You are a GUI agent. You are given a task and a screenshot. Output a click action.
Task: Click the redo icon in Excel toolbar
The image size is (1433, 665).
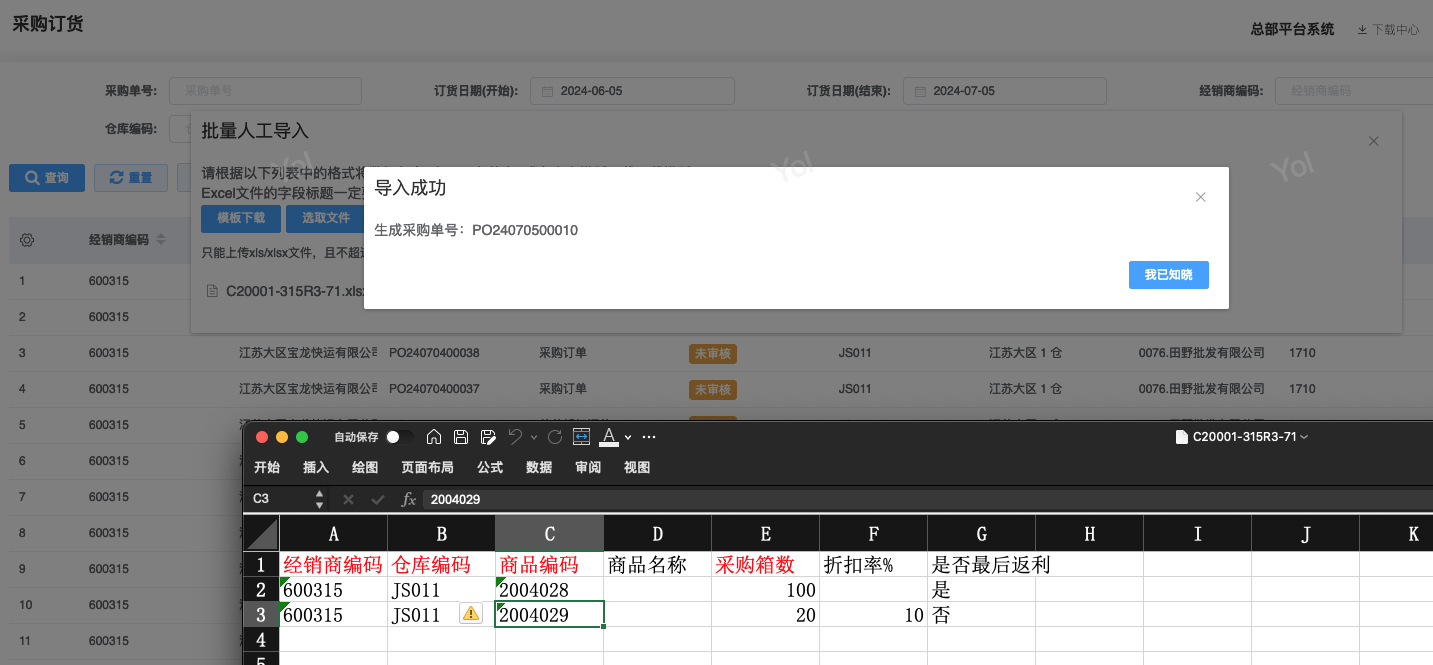555,437
